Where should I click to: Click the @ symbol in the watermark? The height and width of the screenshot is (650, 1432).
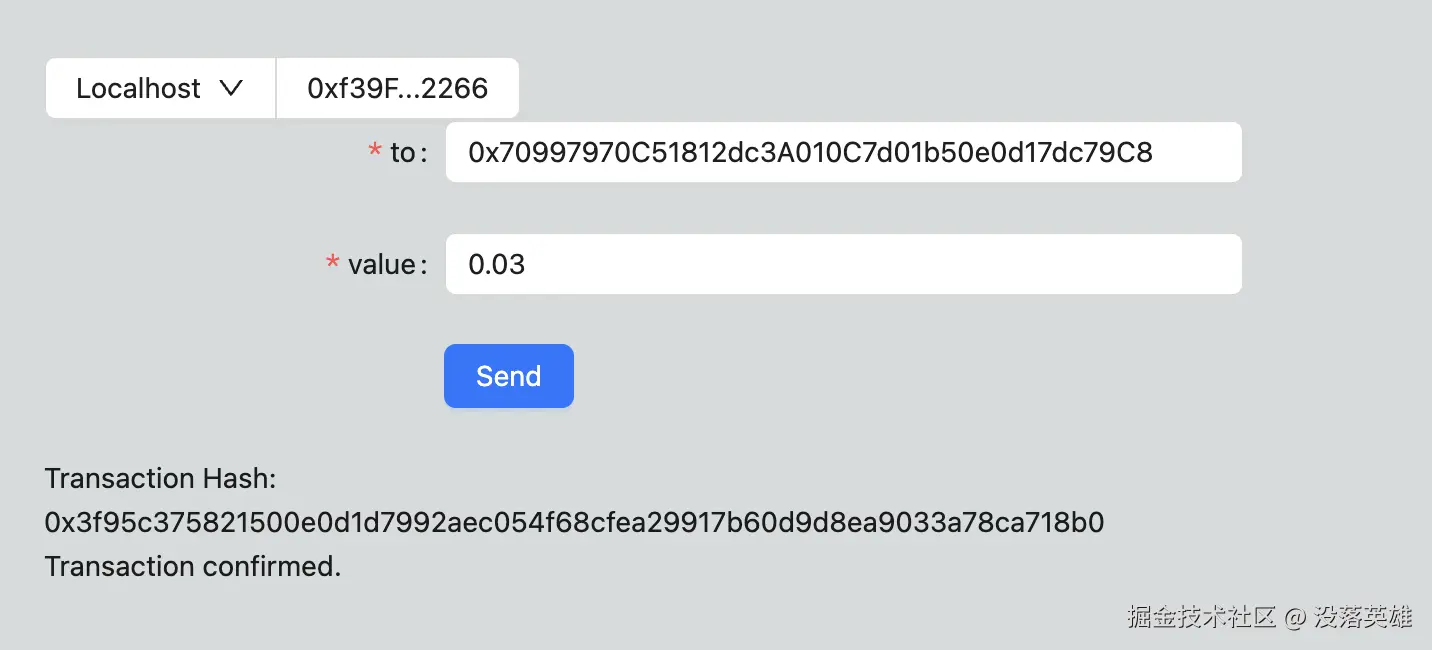point(1295,617)
